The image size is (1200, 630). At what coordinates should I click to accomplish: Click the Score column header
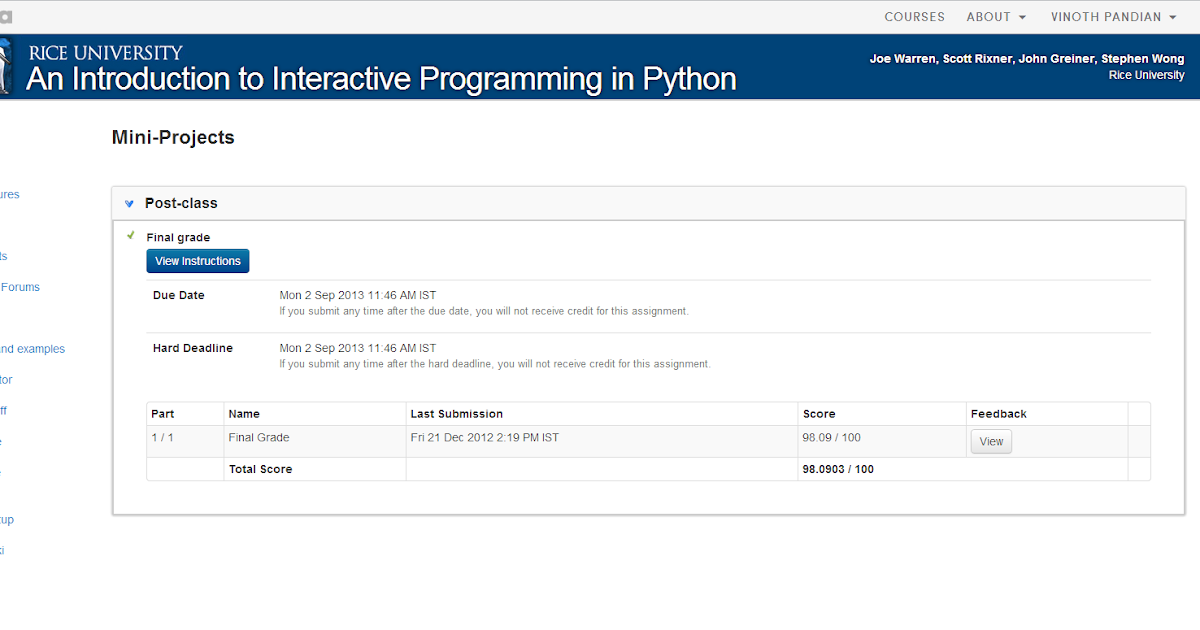pyautogui.click(x=819, y=414)
